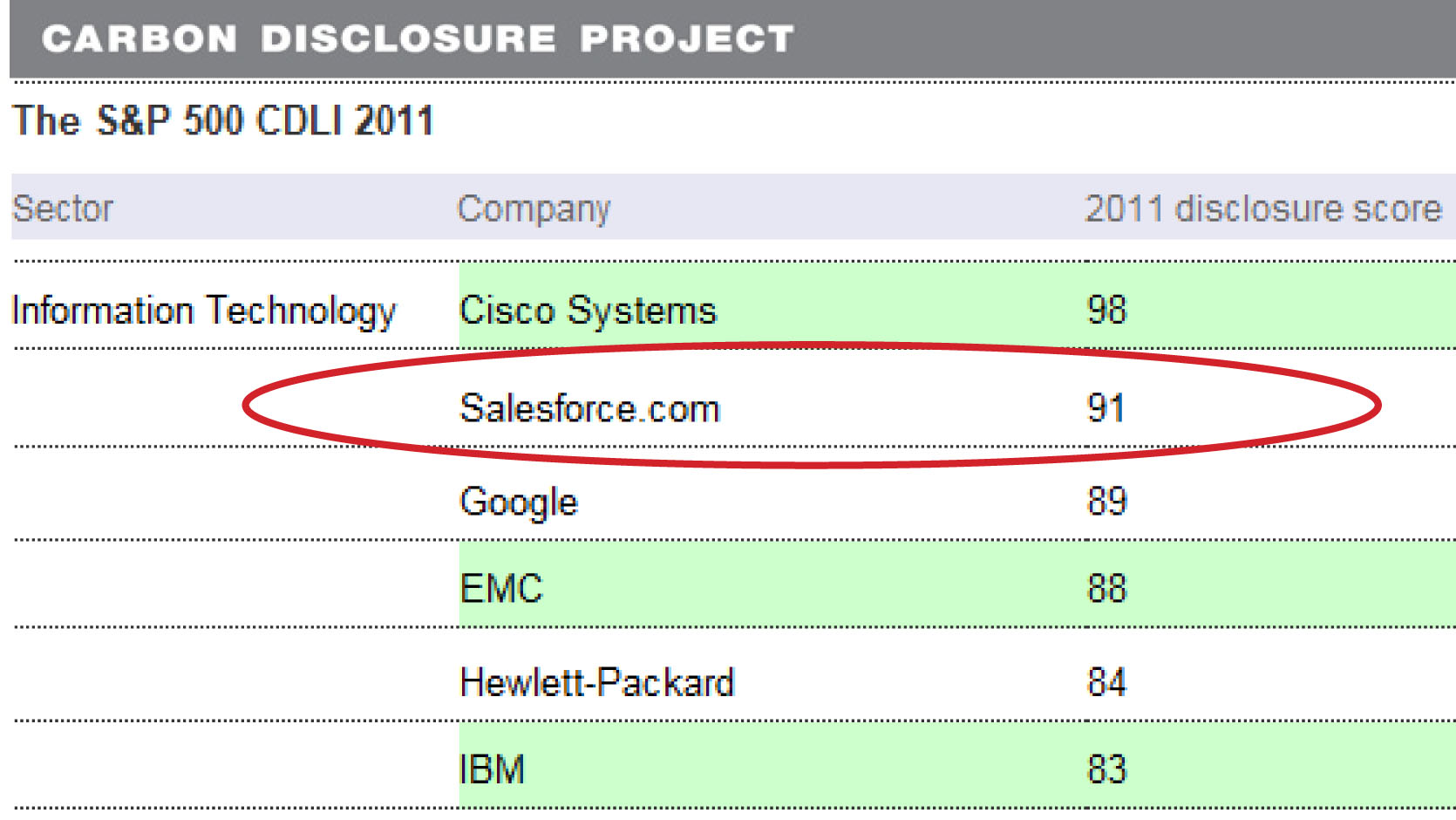Click the Cisco Systems company cell

(x=588, y=311)
